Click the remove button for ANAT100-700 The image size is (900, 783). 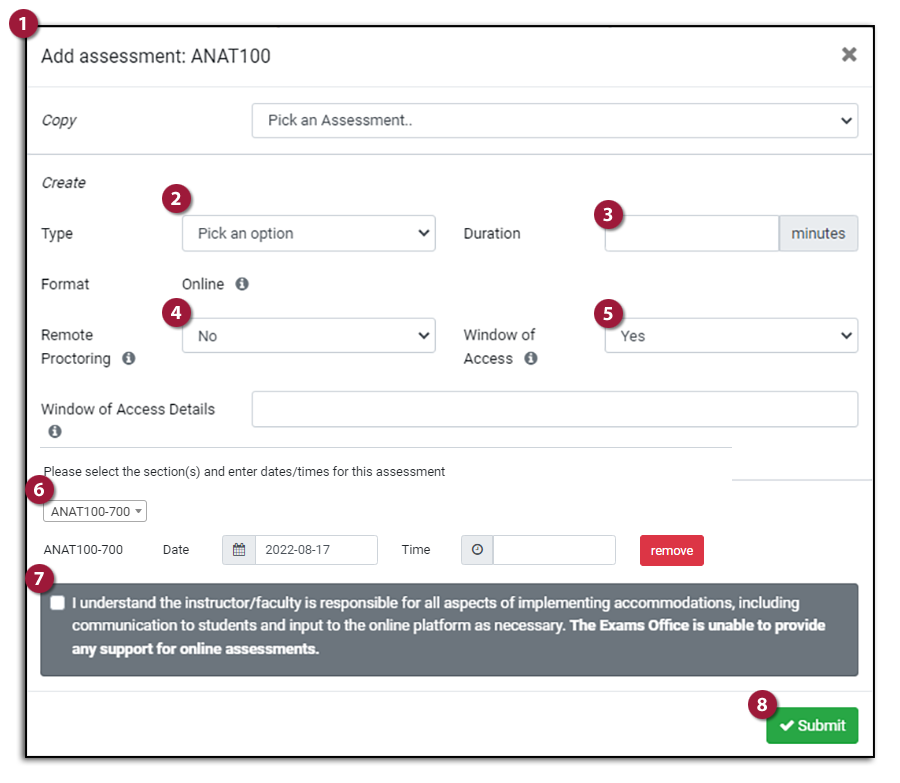point(671,550)
